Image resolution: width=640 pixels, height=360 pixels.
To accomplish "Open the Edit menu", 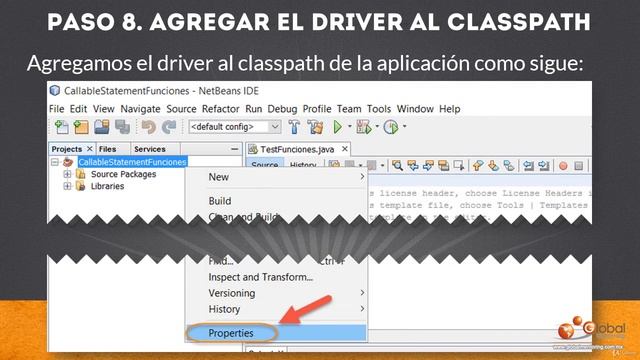I will 78,109.
